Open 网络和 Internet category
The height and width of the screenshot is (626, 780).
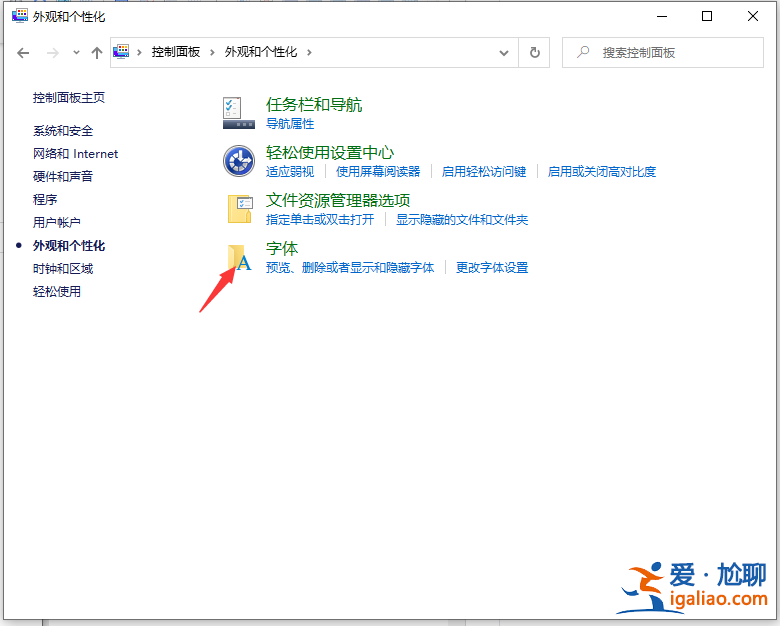[76, 154]
